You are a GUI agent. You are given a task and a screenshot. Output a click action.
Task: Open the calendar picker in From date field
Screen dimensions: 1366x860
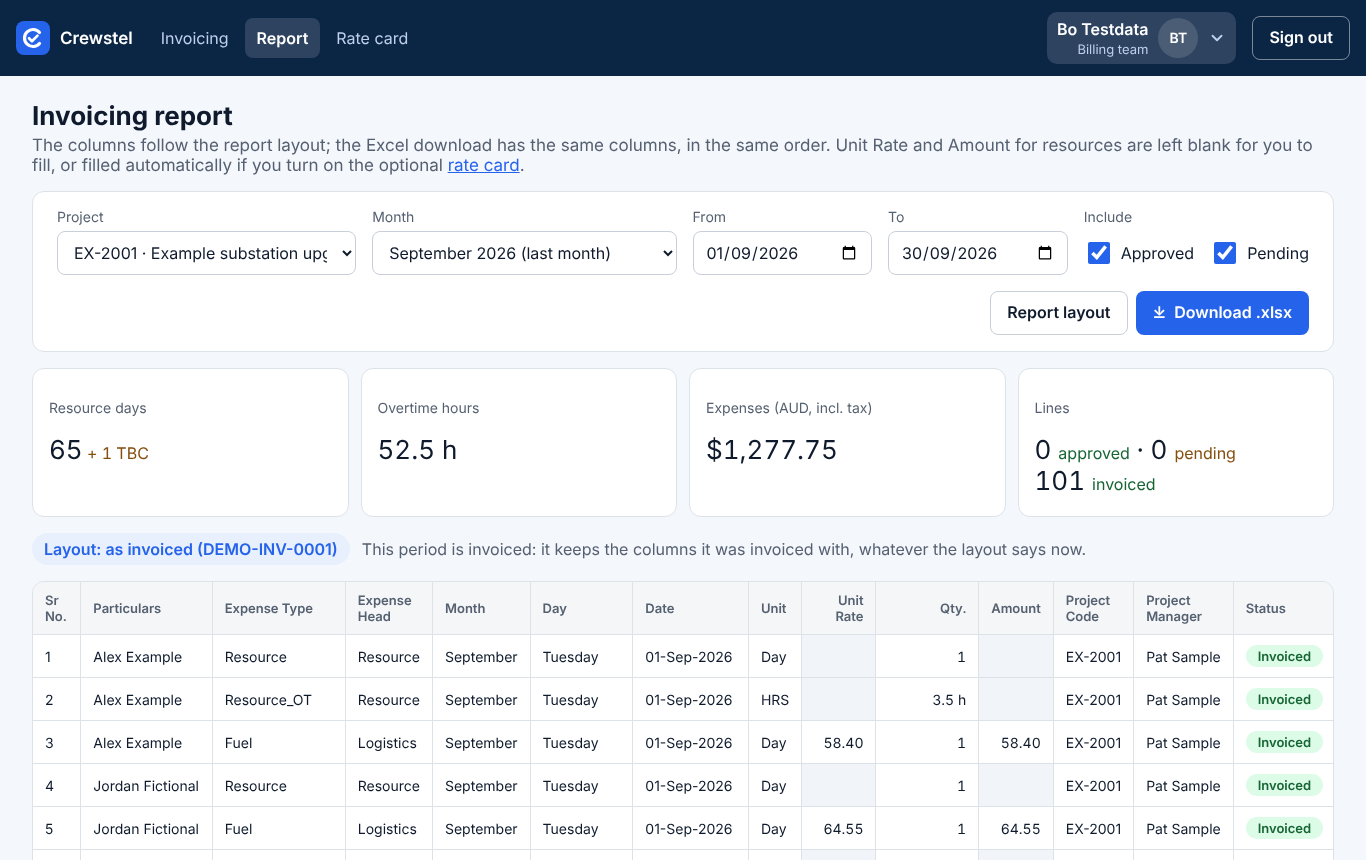pyautogui.click(x=849, y=253)
